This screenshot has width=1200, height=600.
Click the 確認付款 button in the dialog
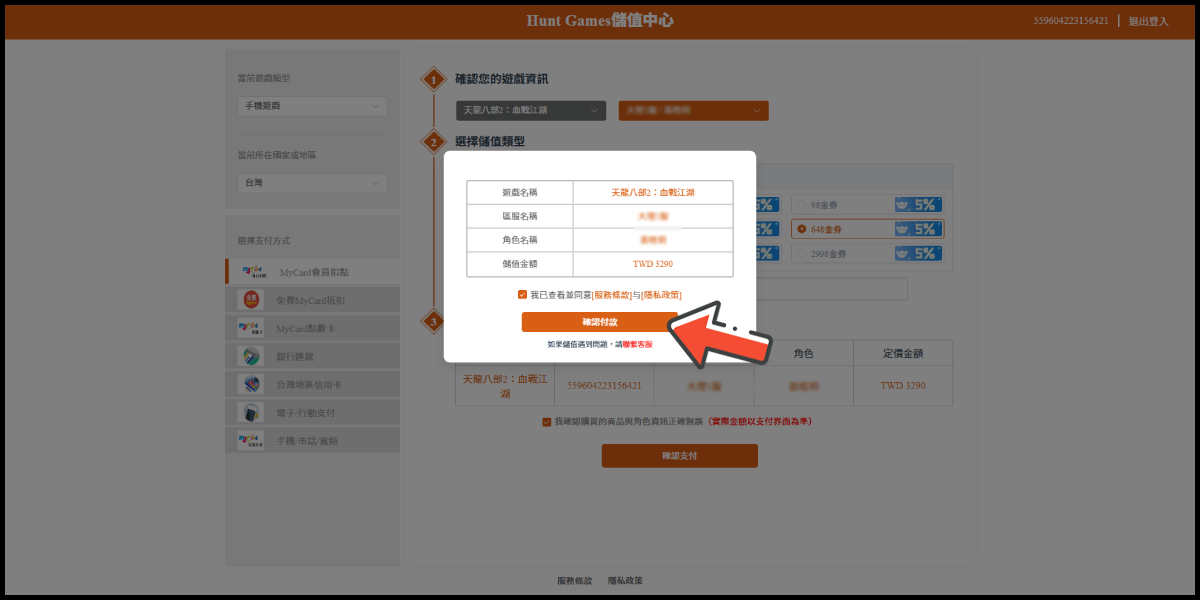click(599, 322)
